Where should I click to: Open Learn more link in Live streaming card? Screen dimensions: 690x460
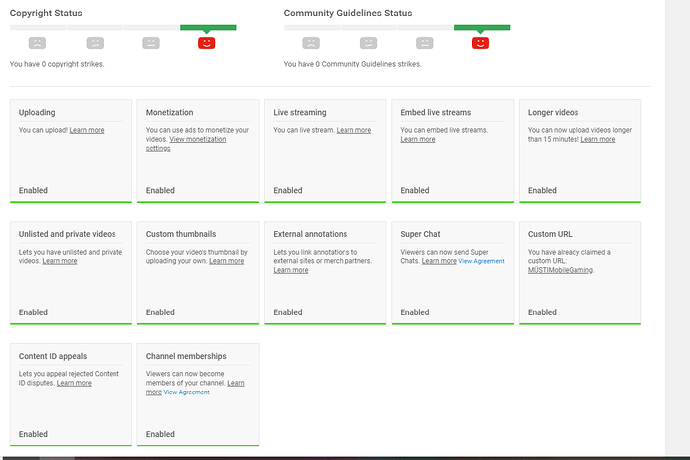click(x=354, y=130)
